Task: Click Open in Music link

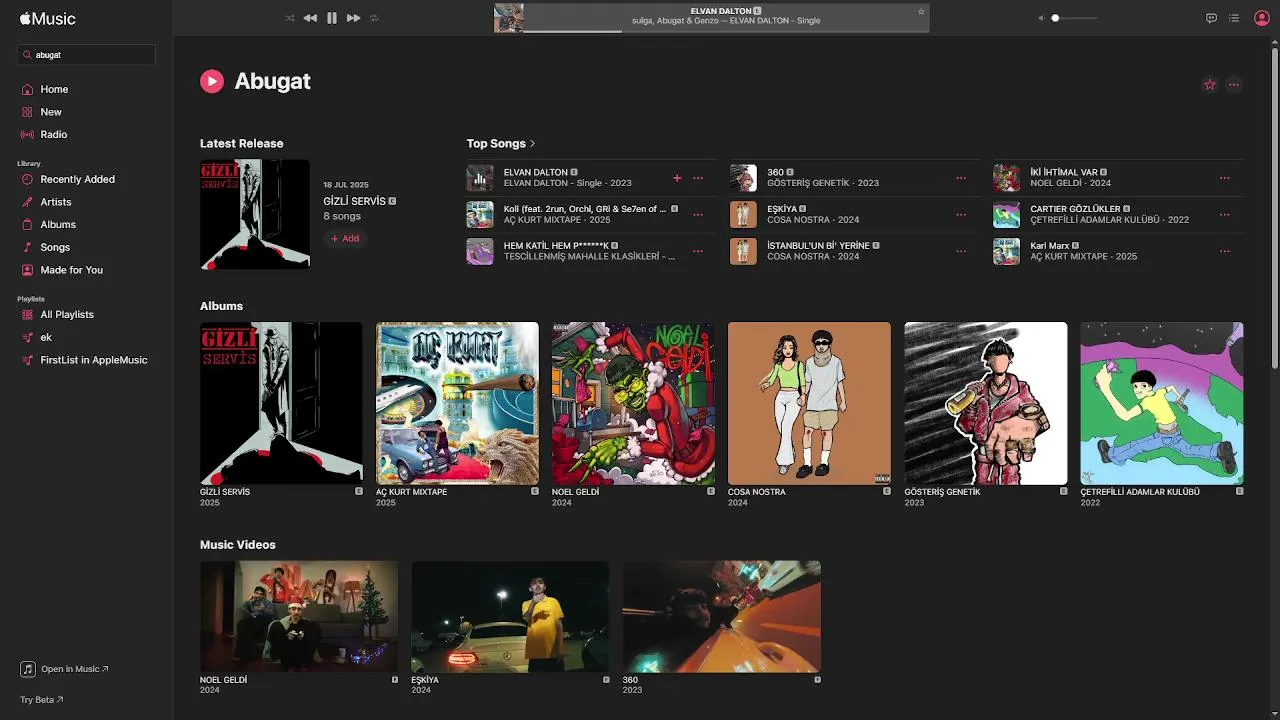Action: coord(65,669)
